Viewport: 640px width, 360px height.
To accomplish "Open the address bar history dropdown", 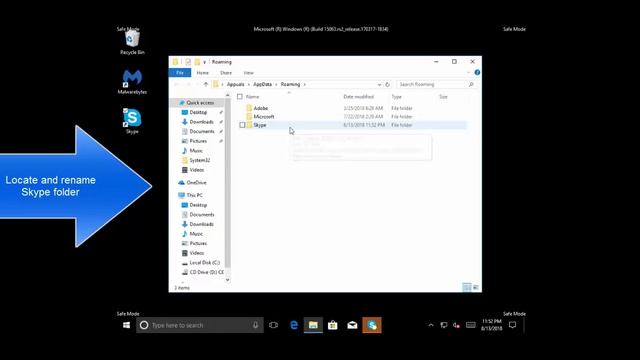I will tap(379, 84).
